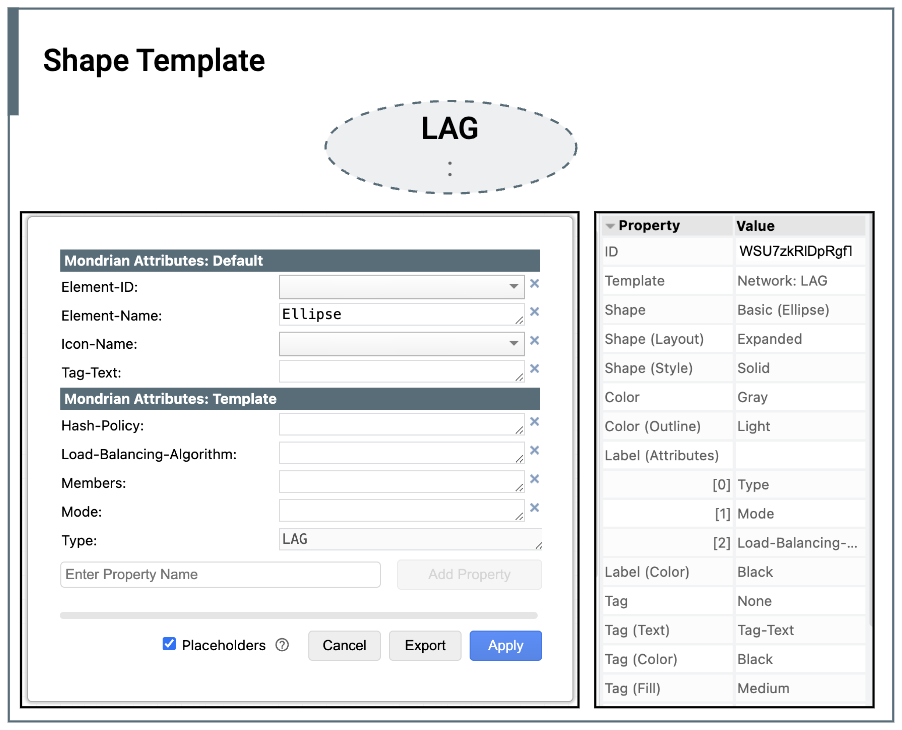The width and height of the screenshot is (902, 730).
Task: Click the horizontal scrollbar below property field
Action: (298, 615)
